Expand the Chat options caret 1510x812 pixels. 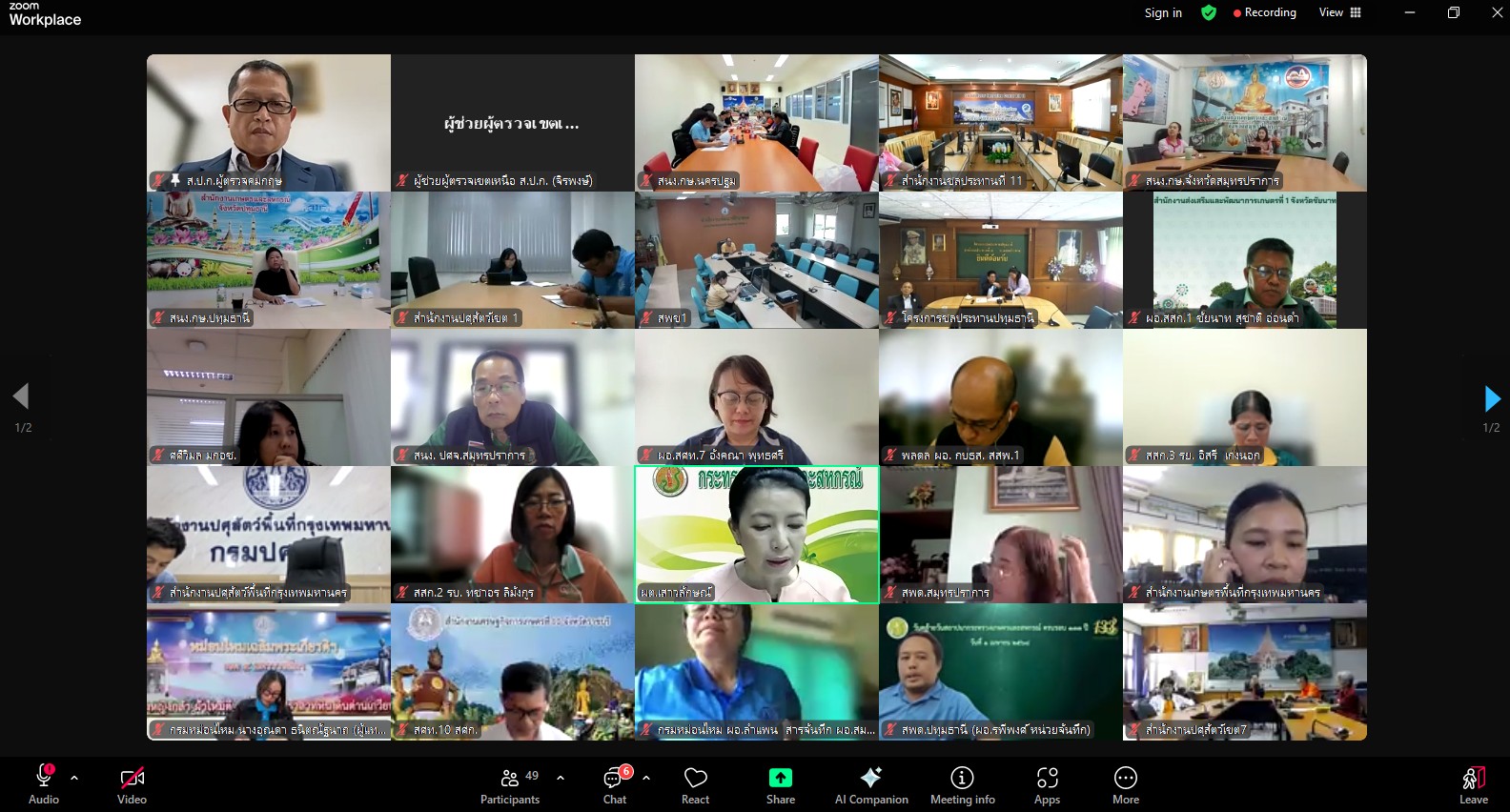click(646, 778)
